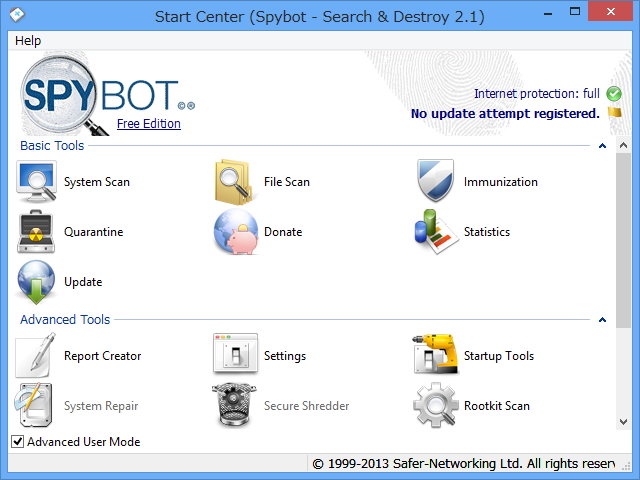Screen dimensions: 640x480
Task: Click the Report Creator label
Action: (102, 356)
